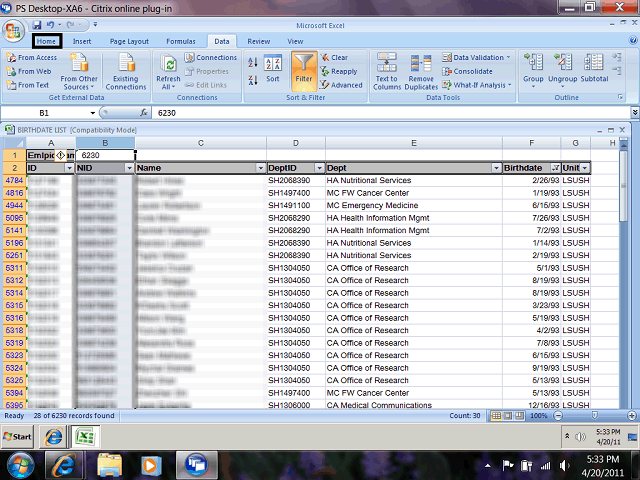Clear the applied filter
The height and width of the screenshot is (480, 640).
(x=333, y=58)
